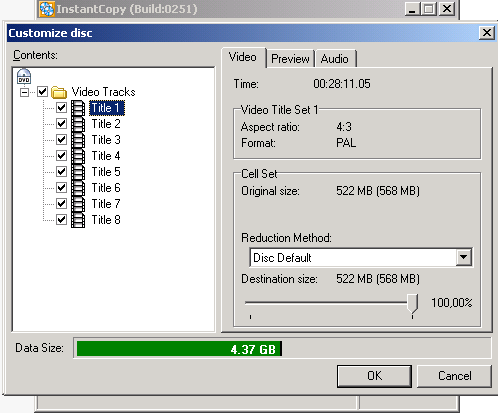Uncheck the Title 2 checkbox
The width and height of the screenshot is (498, 413).
(x=62, y=124)
